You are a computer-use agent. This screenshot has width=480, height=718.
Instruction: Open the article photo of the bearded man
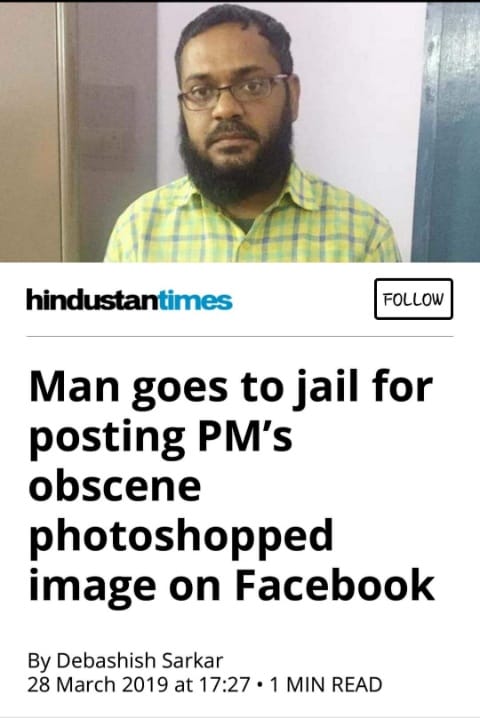point(240,132)
